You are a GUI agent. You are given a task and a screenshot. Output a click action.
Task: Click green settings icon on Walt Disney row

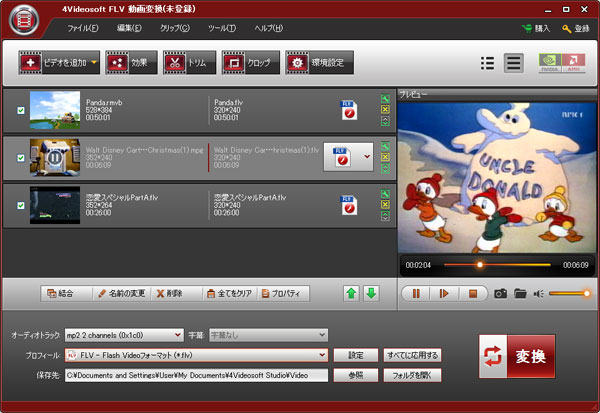(x=385, y=146)
